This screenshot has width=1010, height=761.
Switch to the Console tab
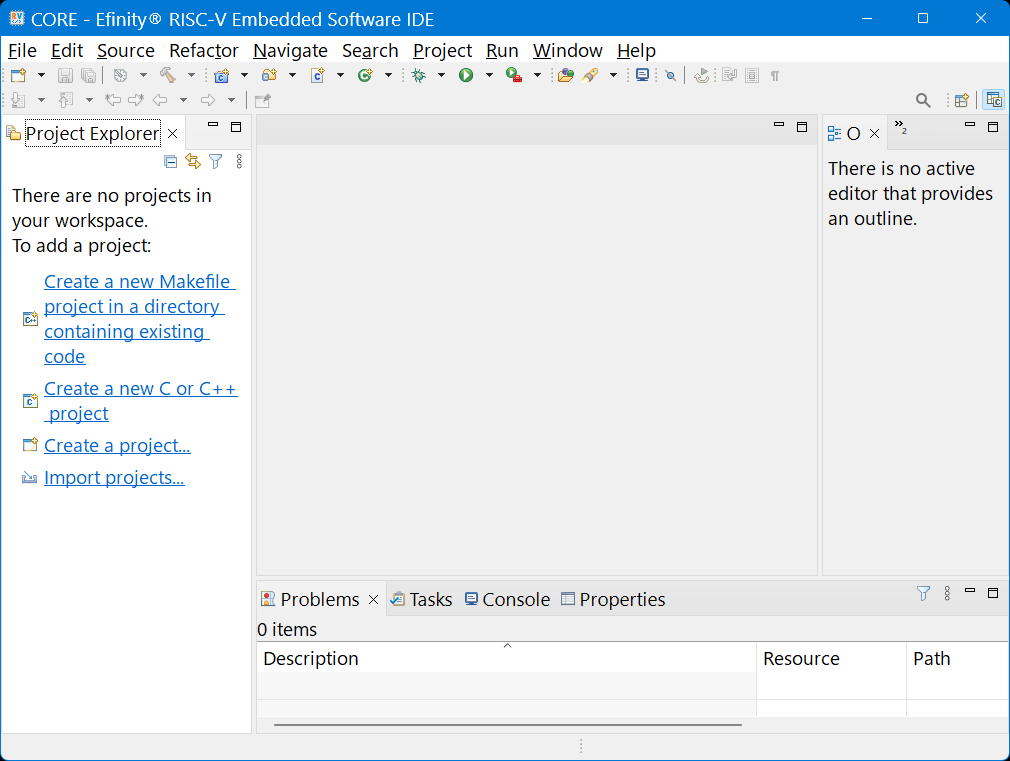click(x=506, y=599)
